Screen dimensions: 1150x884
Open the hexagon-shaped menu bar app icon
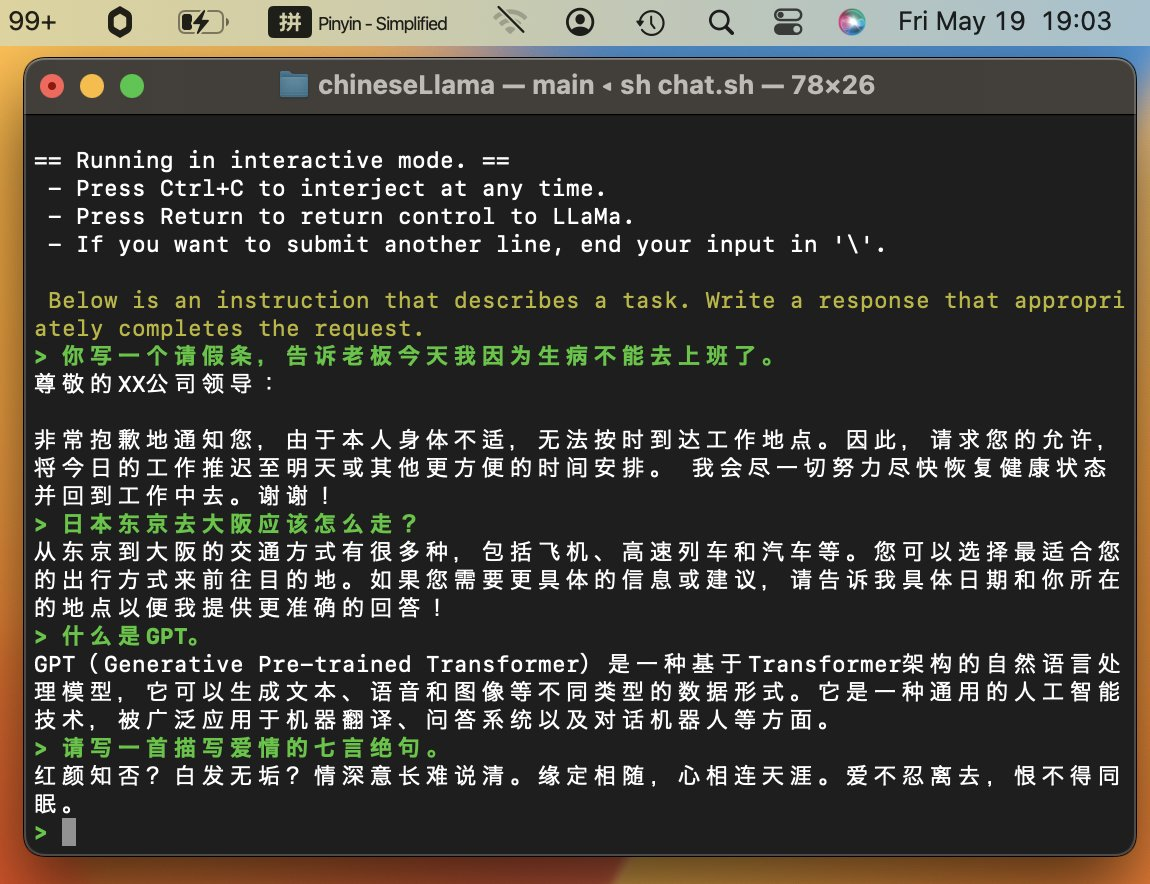(x=119, y=22)
